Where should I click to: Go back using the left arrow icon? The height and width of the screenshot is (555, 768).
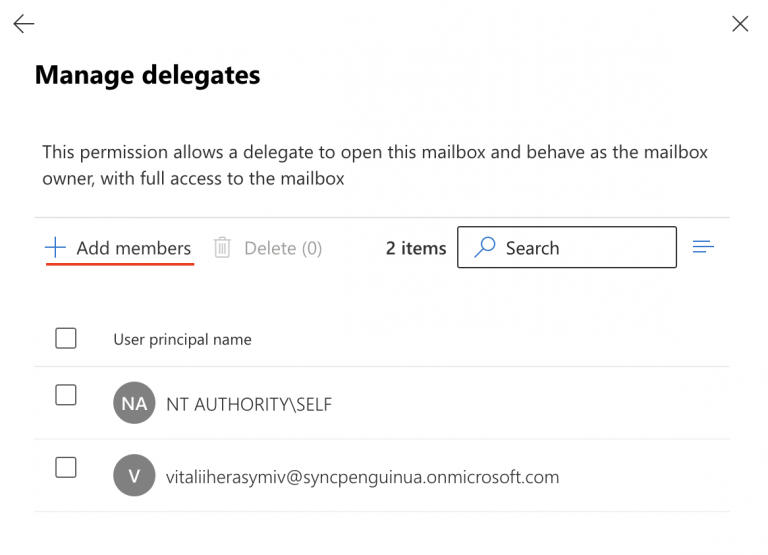point(24,24)
